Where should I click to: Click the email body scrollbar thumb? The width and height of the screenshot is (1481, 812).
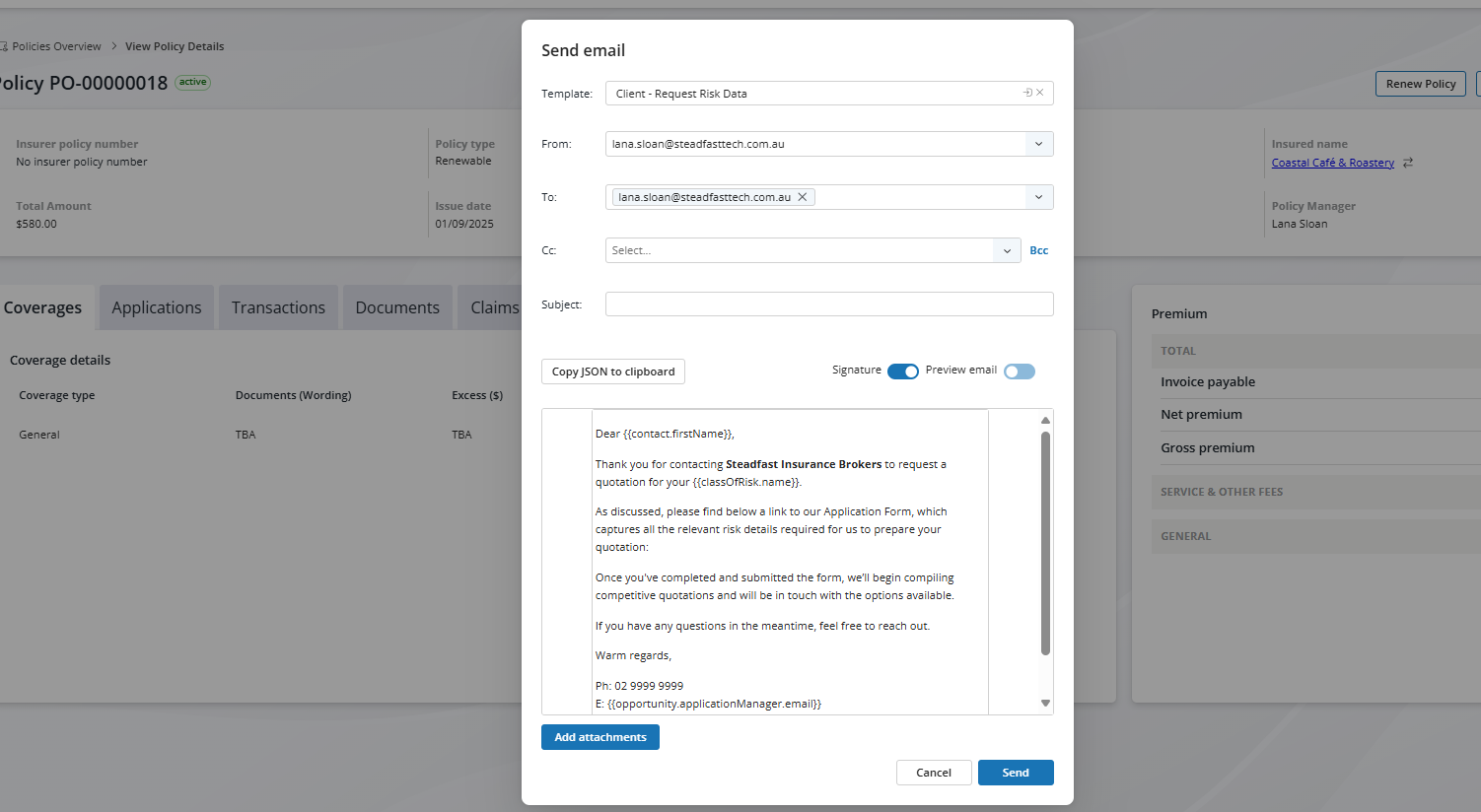(1045, 542)
